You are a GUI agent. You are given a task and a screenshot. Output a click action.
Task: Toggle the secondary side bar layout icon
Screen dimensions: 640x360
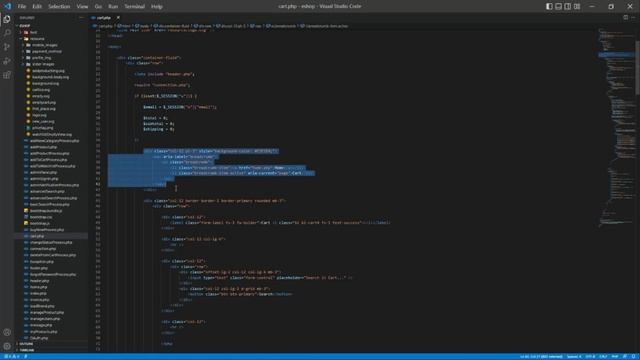click(567, 6)
